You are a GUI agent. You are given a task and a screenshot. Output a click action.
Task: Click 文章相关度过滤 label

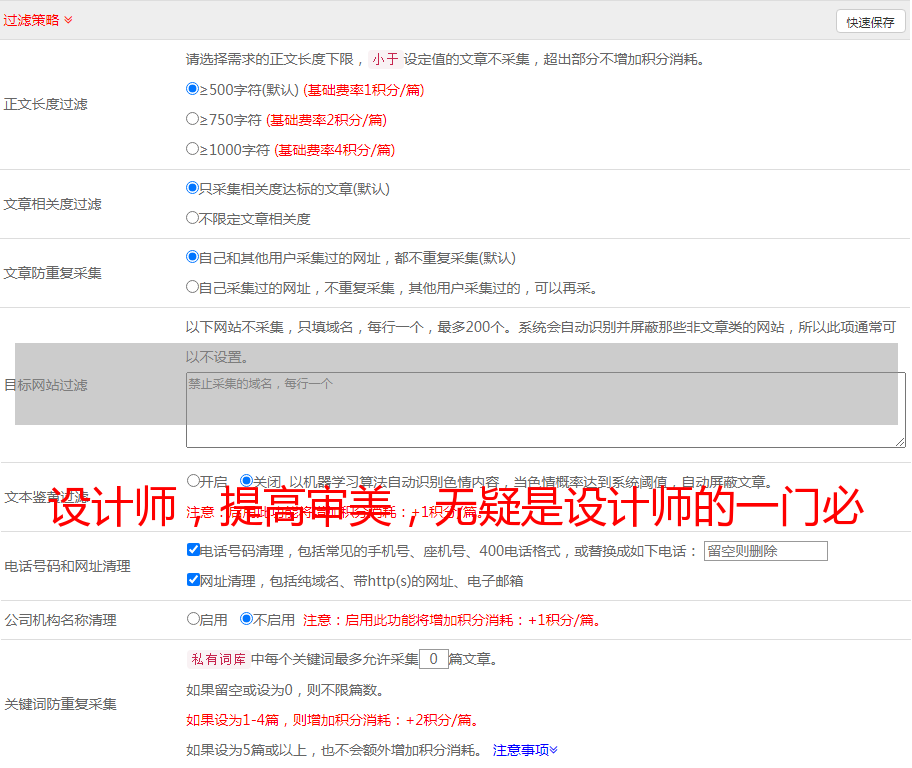point(52,204)
